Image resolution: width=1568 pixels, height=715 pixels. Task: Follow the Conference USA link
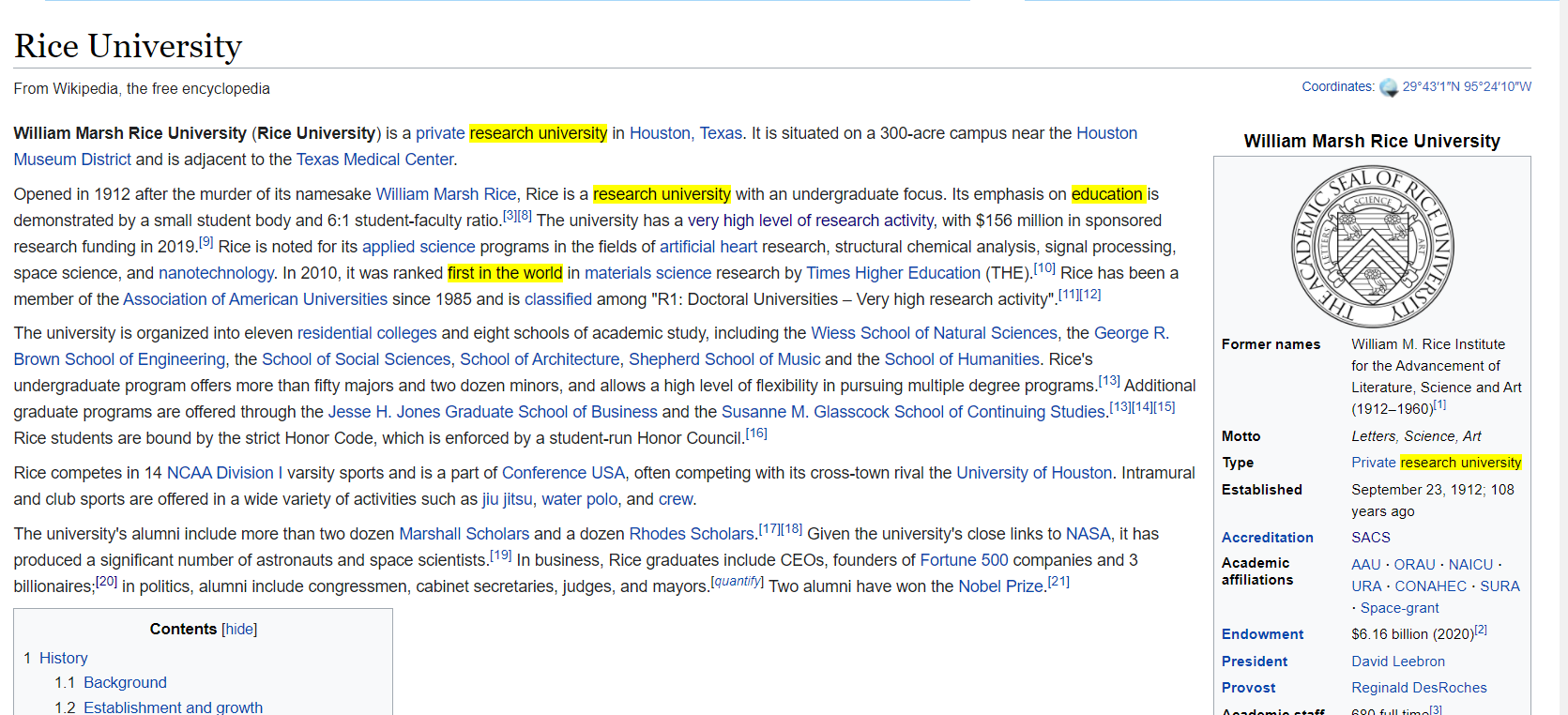(x=563, y=473)
